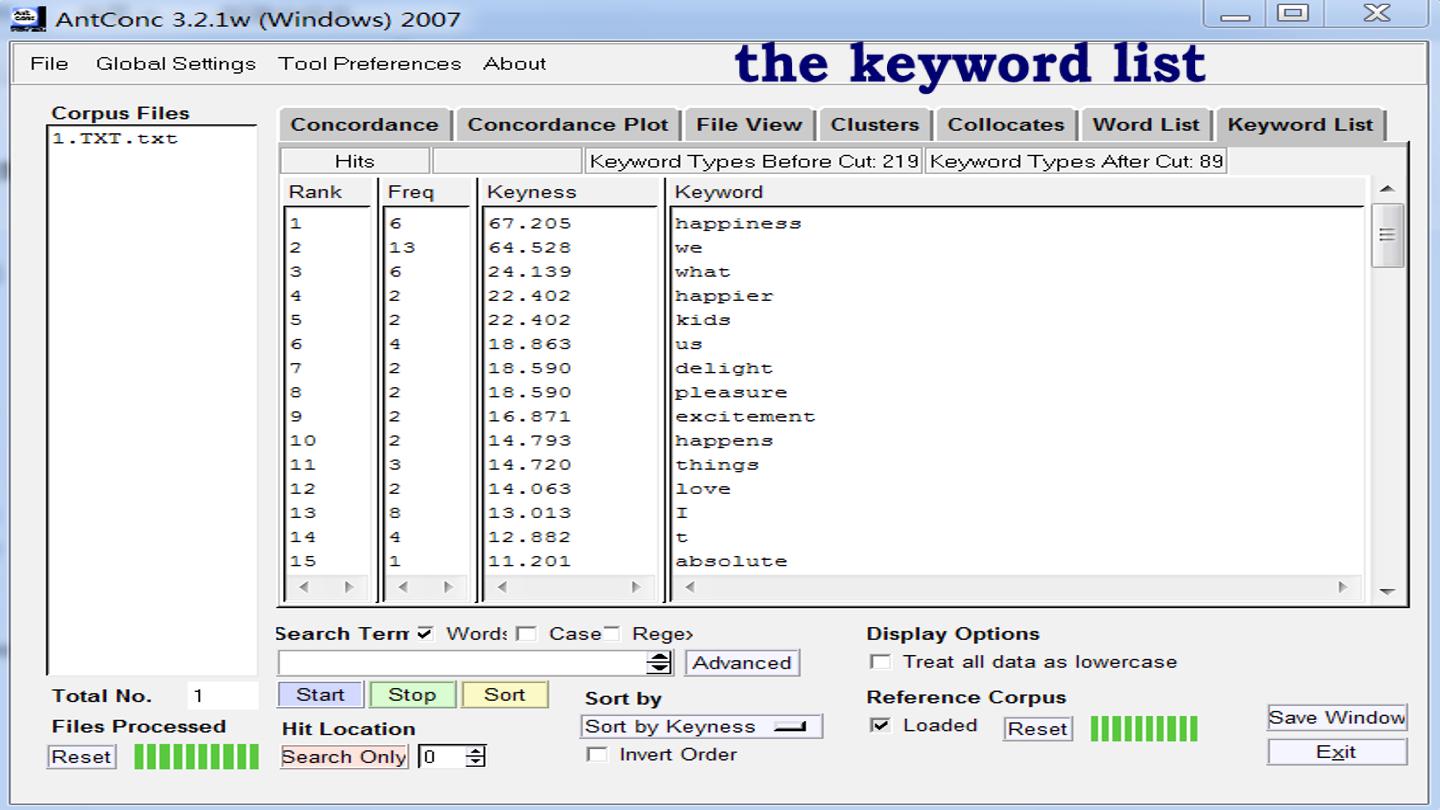Click the Start button

coord(320,694)
